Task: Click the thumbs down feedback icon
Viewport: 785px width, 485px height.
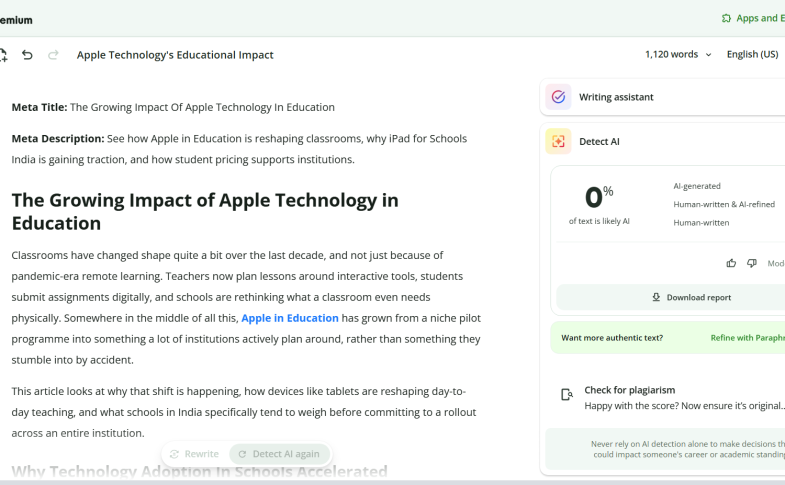Action: tap(751, 263)
